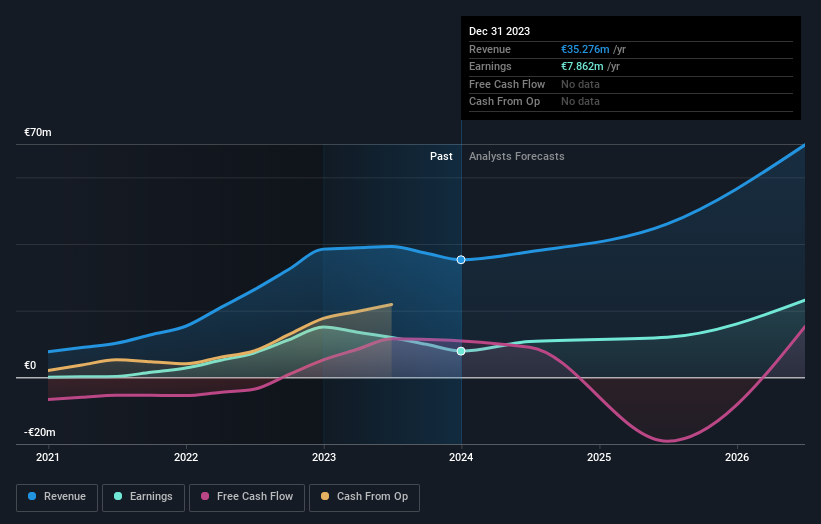The height and width of the screenshot is (524, 821).
Task: Click the €35.276m revenue value
Action: (585, 49)
